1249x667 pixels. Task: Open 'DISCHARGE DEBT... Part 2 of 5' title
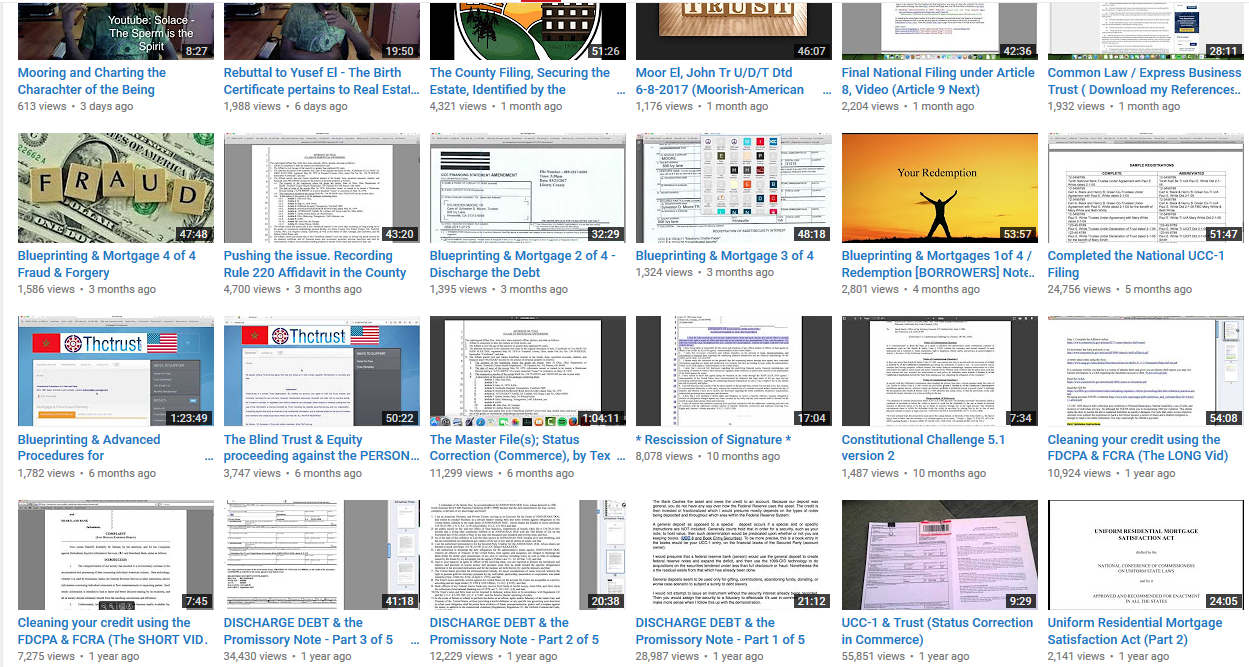(x=515, y=630)
